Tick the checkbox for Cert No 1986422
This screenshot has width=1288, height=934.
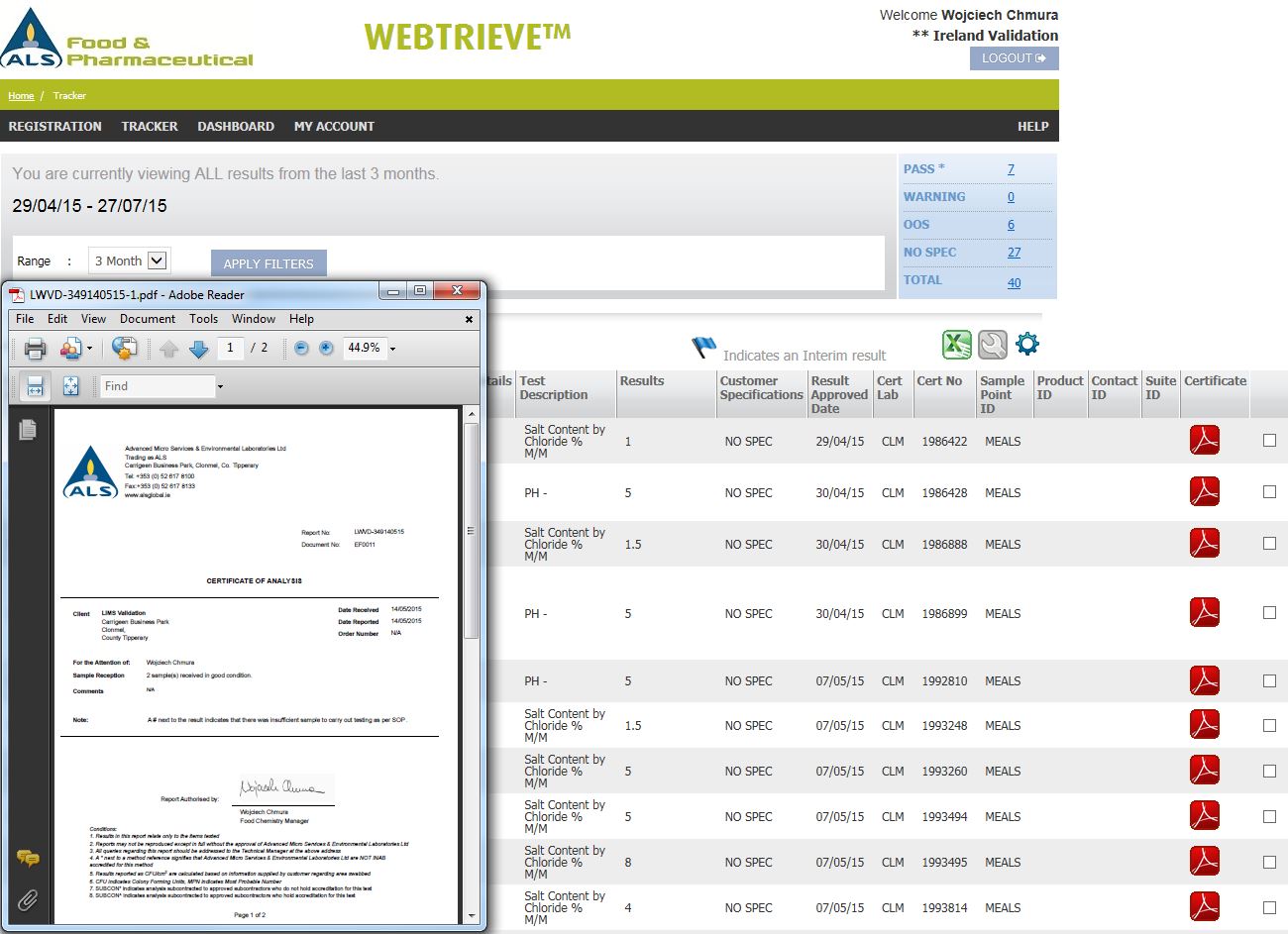pos(1269,441)
